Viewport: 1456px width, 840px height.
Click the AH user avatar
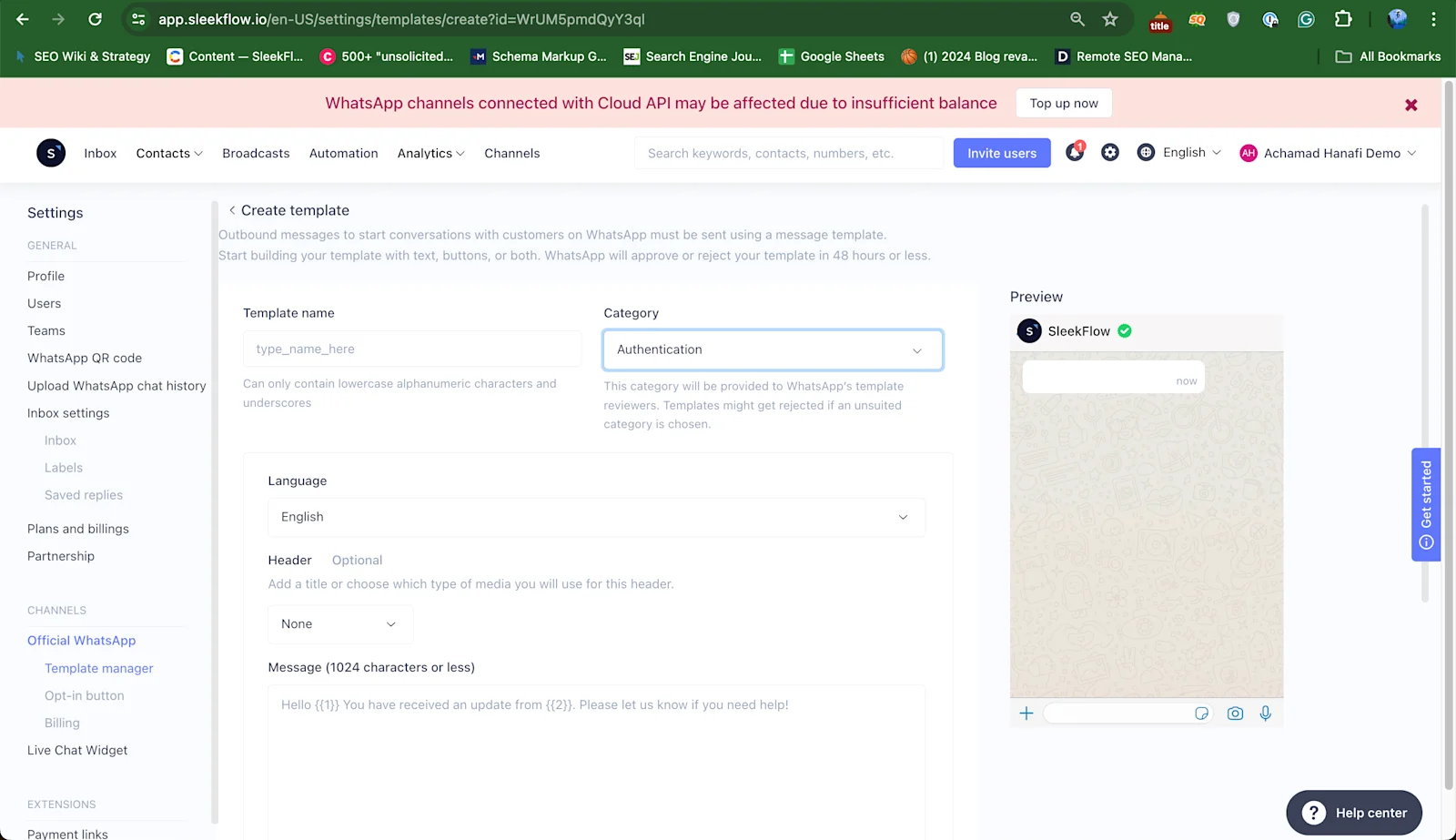[1249, 153]
